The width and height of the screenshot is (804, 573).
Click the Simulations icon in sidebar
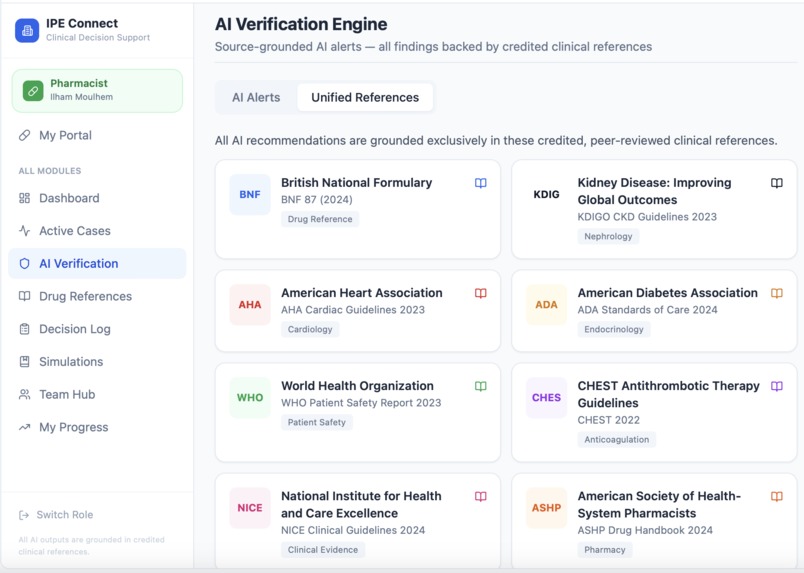[x=24, y=362]
